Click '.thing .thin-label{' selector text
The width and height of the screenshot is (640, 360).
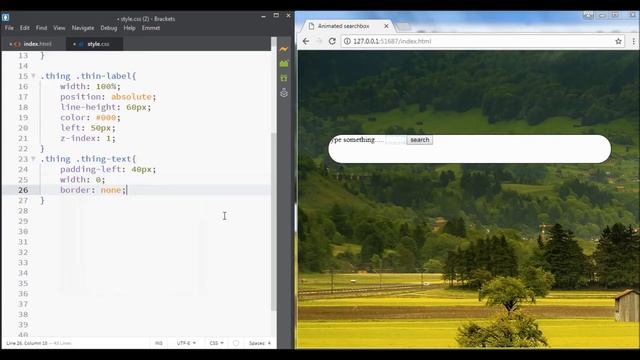[88, 76]
